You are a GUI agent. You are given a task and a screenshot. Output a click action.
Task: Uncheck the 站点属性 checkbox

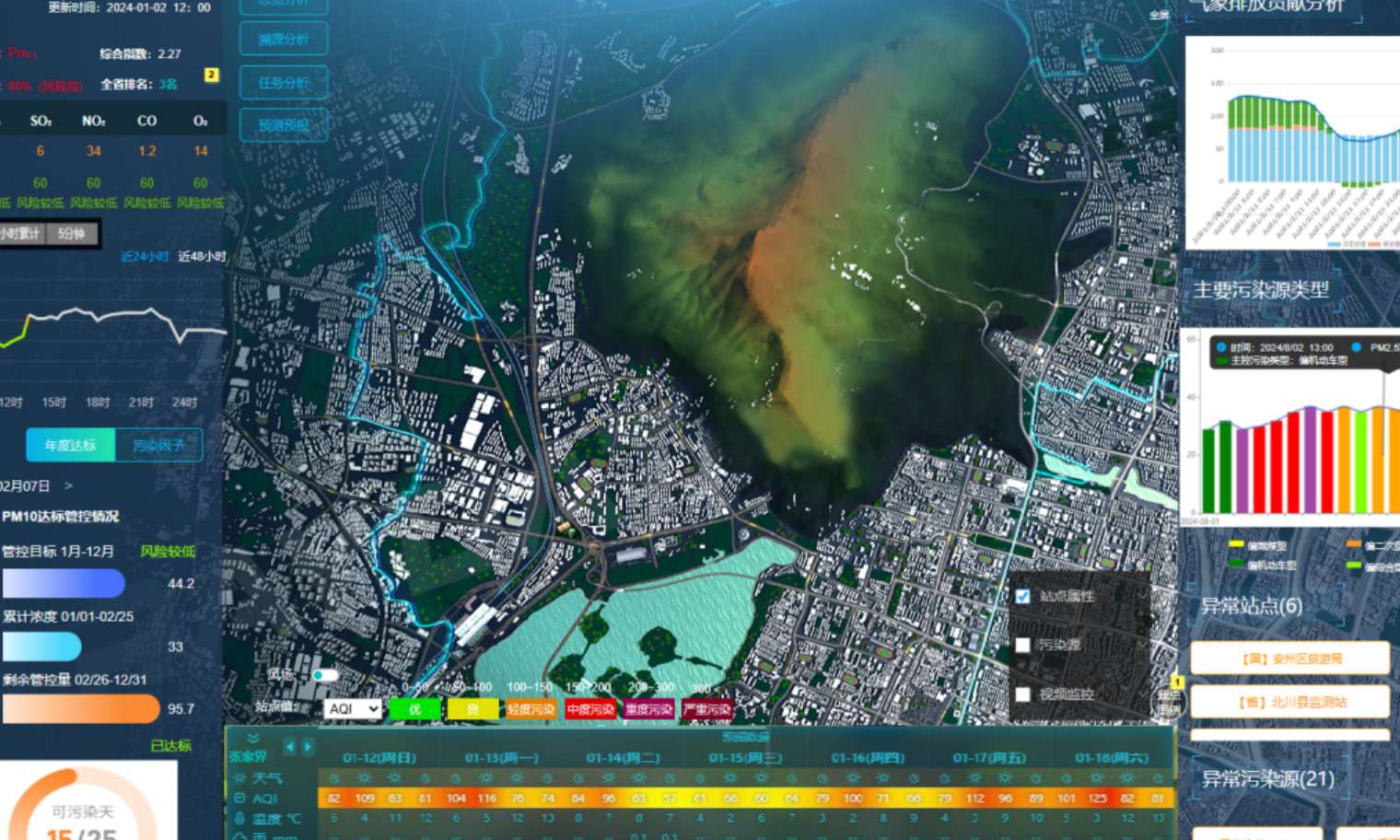(x=1022, y=596)
